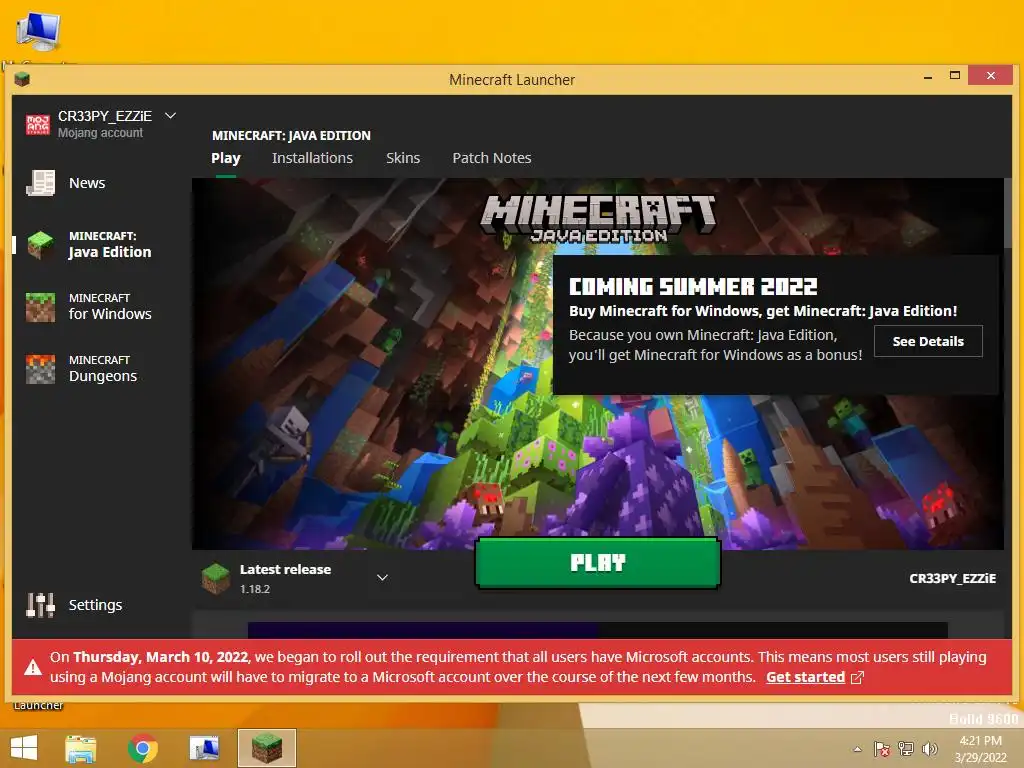Expand the CR33PY_EZZiE account dropdown
This screenshot has height=768, width=1024.
click(170, 116)
